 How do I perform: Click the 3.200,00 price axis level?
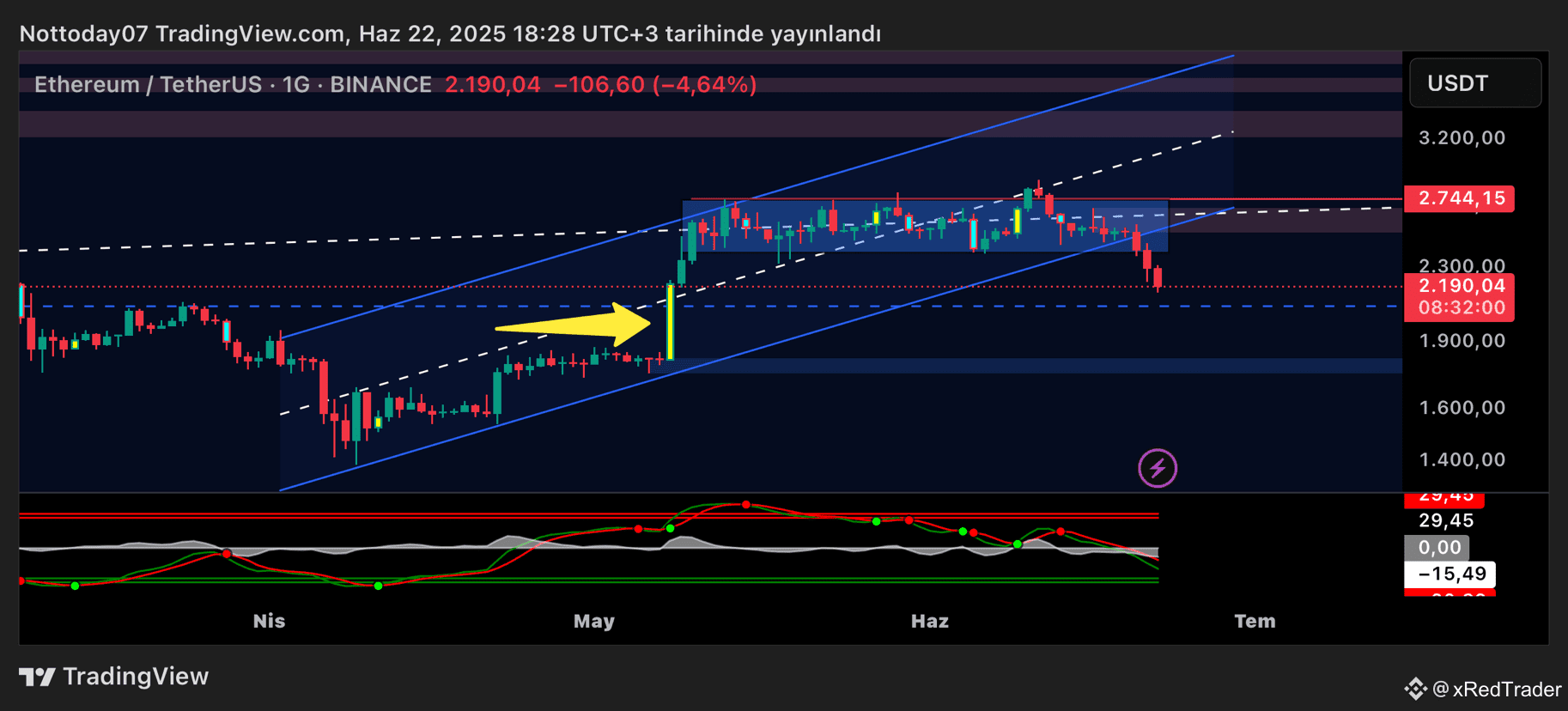coord(1462,137)
